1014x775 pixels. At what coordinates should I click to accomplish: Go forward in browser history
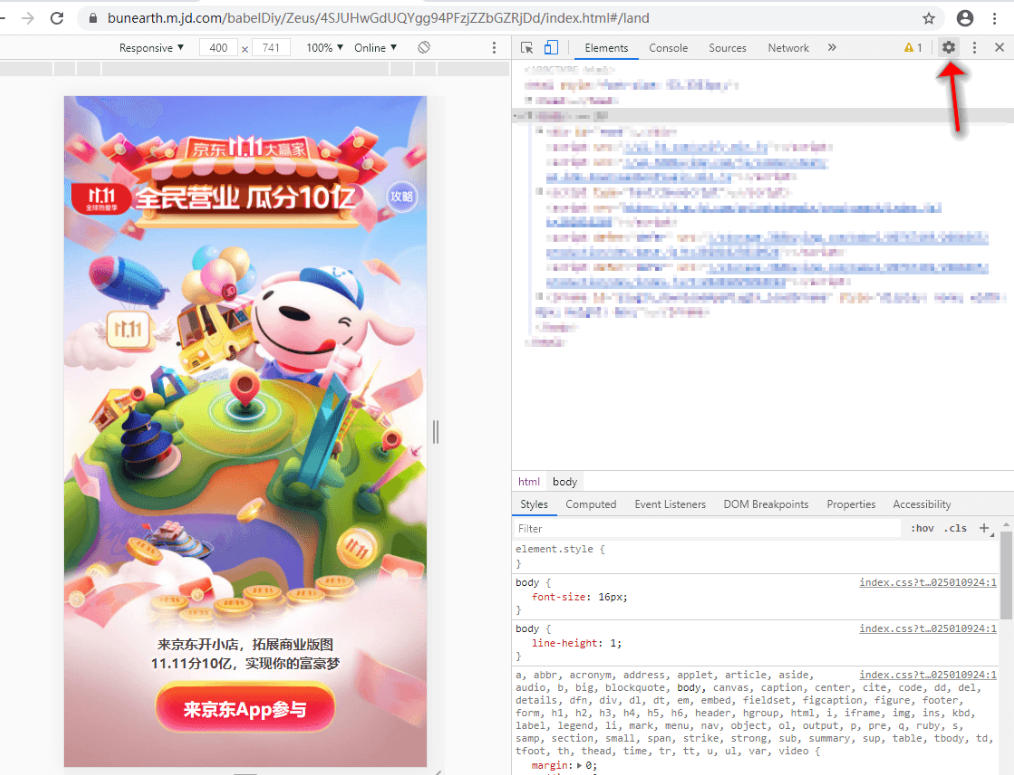[28, 18]
